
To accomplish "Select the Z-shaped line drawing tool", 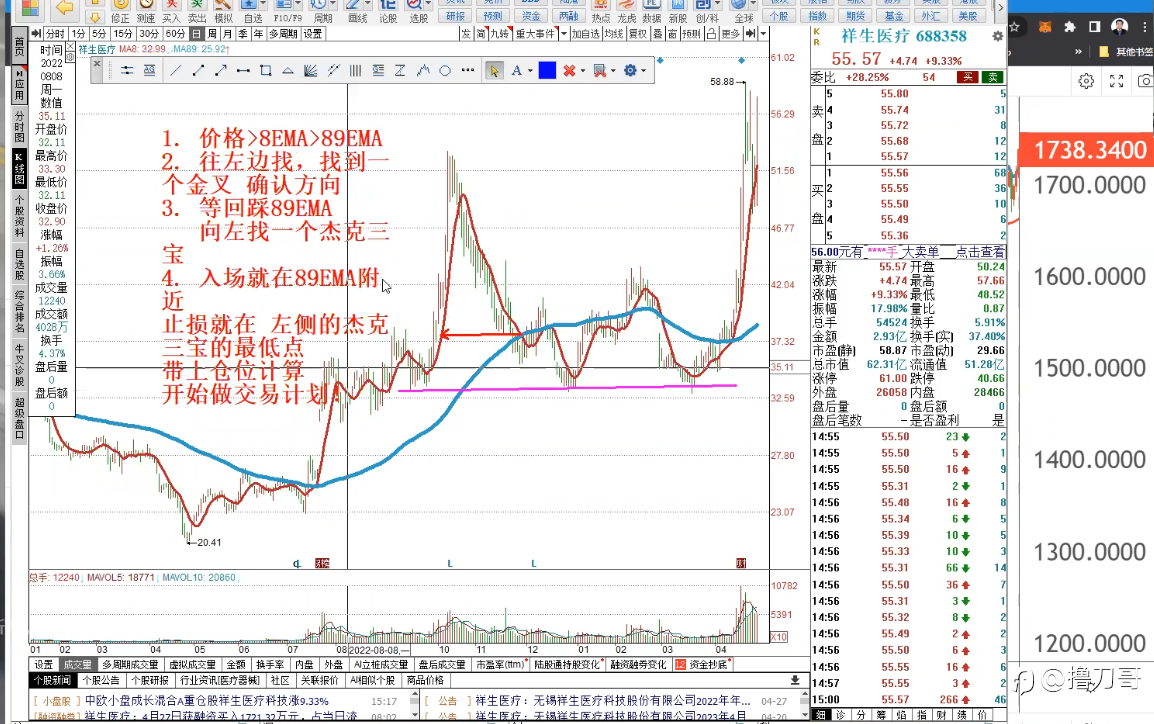I will 400,71.
